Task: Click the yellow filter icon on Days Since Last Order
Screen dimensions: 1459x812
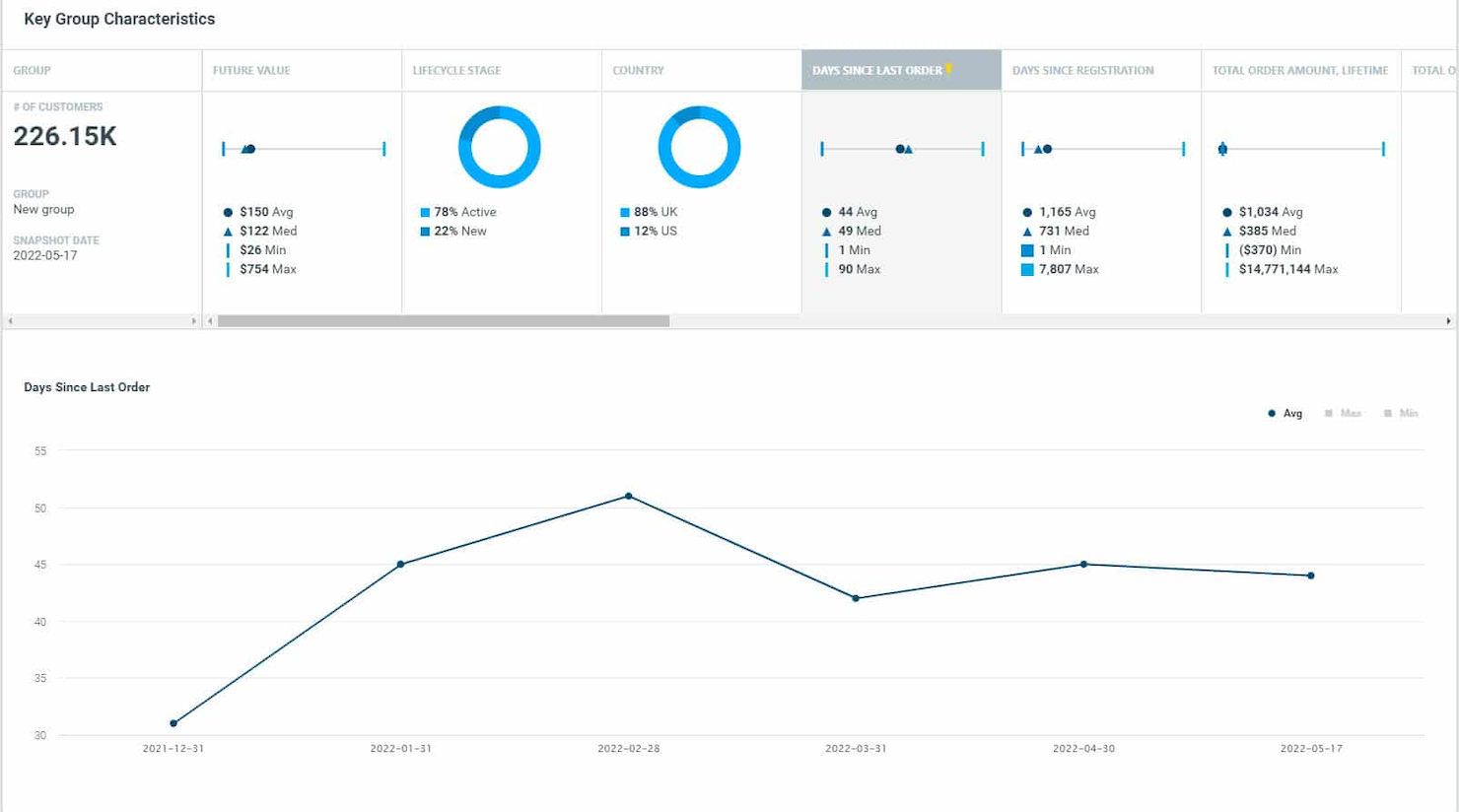Action: coord(949,69)
